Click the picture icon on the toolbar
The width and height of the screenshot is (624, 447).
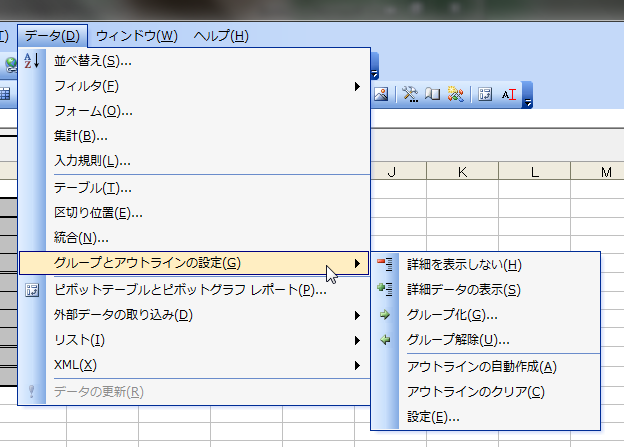tap(381, 94)
